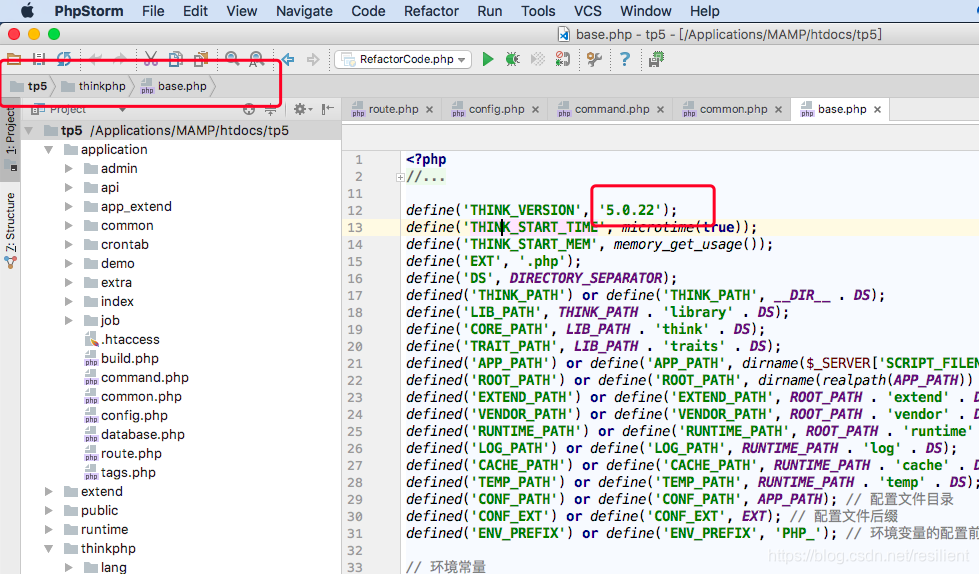Switch to the config.php editor tab
979x574 pixels.
(x=496, y=109)
